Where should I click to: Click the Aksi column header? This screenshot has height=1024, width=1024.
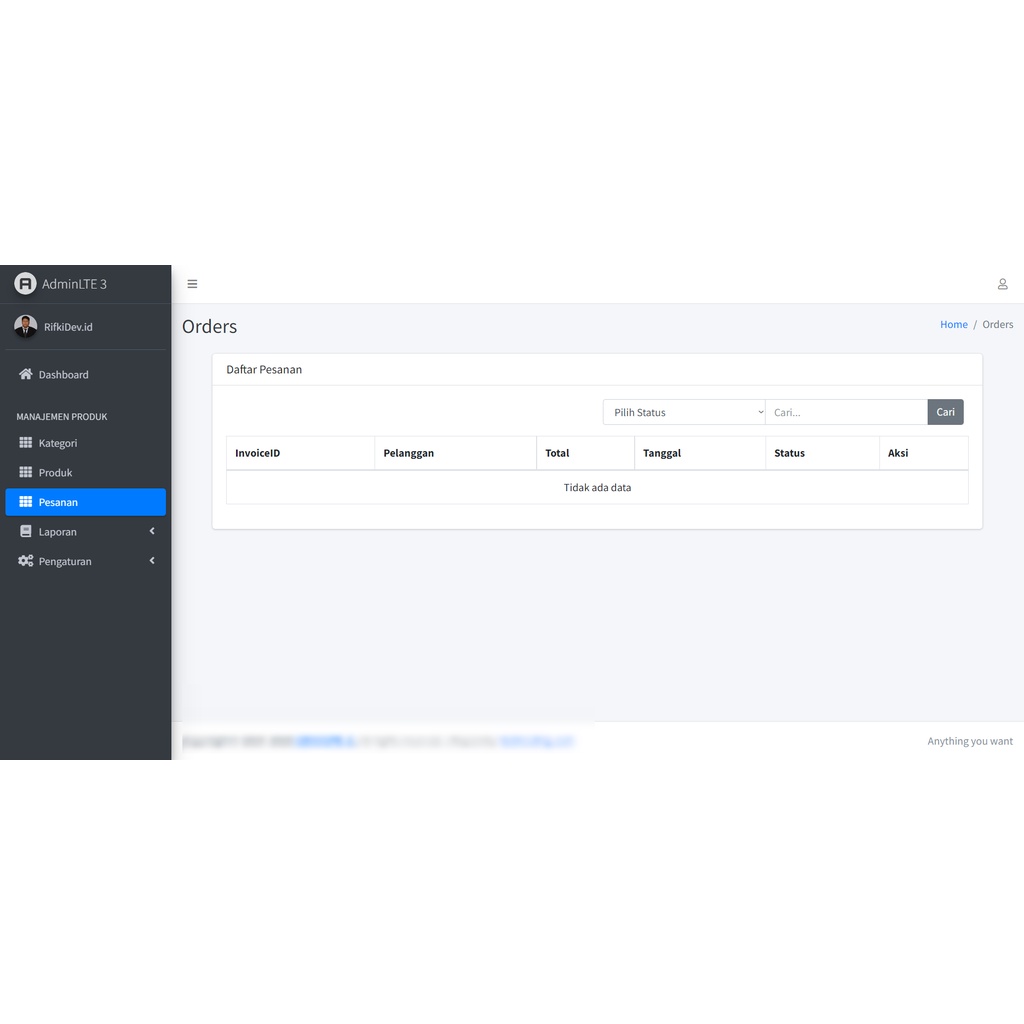[x=924, y=453]
